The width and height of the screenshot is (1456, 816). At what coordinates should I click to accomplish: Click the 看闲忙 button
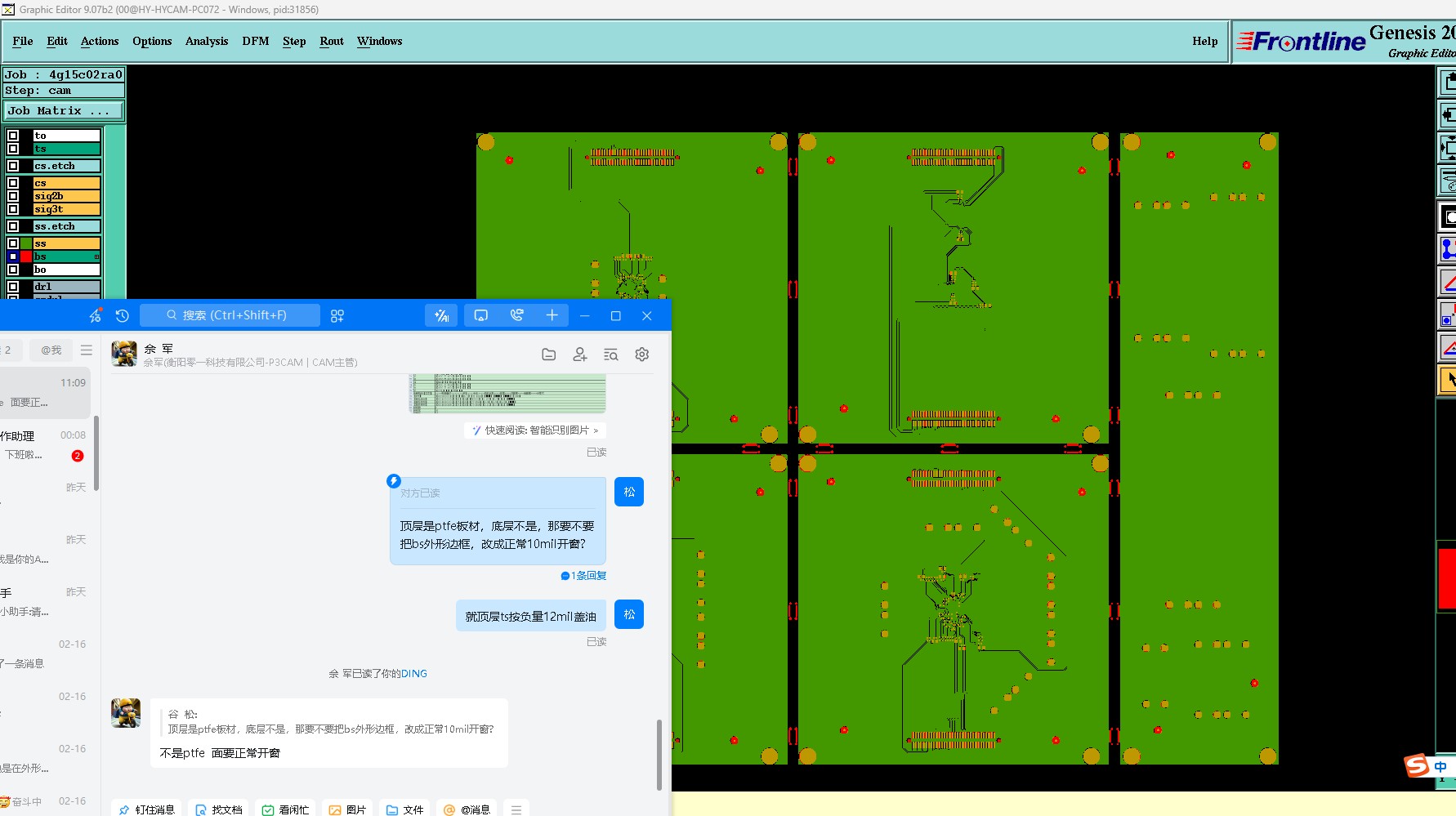point(286,809)
